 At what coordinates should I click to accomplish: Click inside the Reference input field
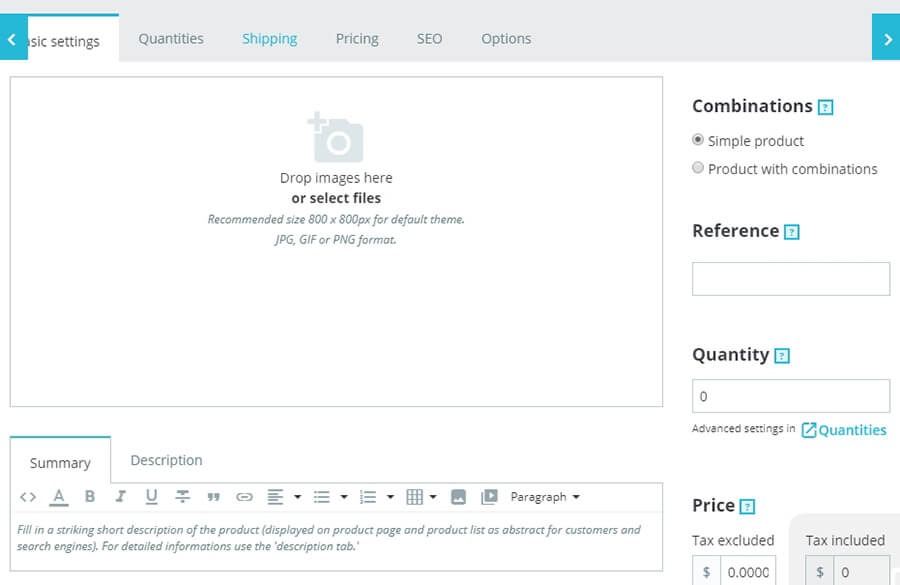click(x=790, y=278)
